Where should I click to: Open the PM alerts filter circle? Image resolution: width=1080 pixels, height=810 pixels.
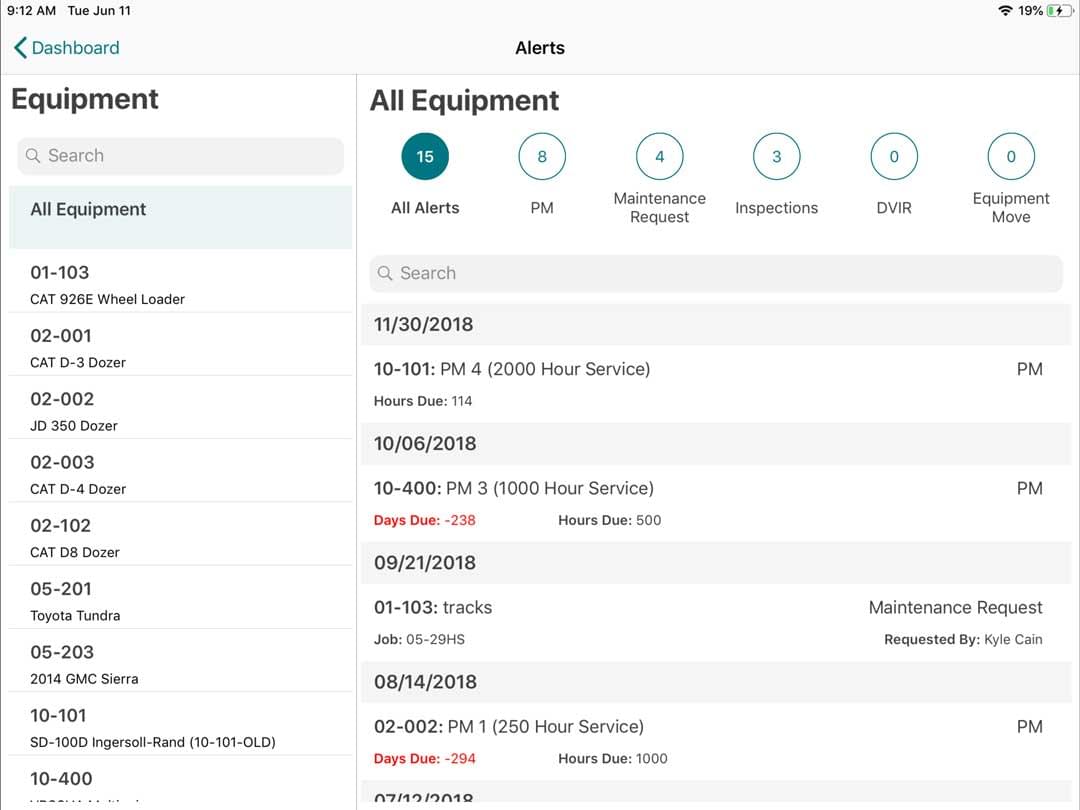(x=541, y=156)
